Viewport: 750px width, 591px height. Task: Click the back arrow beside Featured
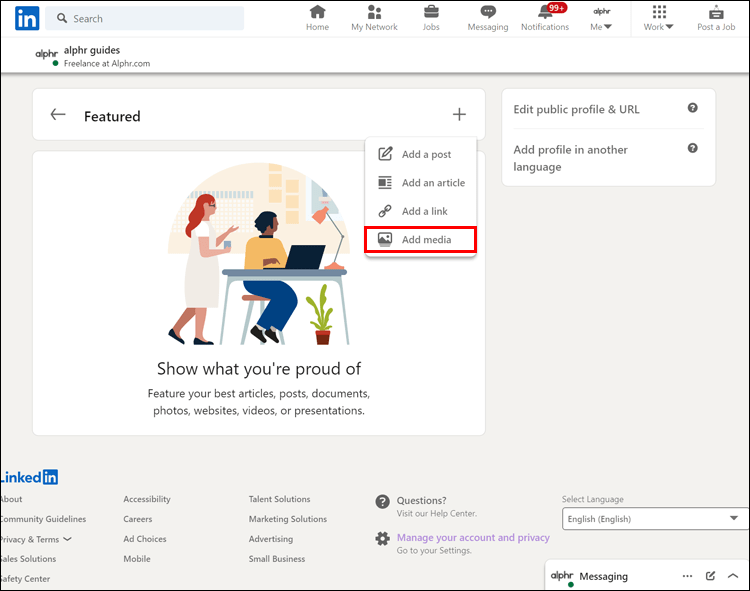tap(58, 115)
